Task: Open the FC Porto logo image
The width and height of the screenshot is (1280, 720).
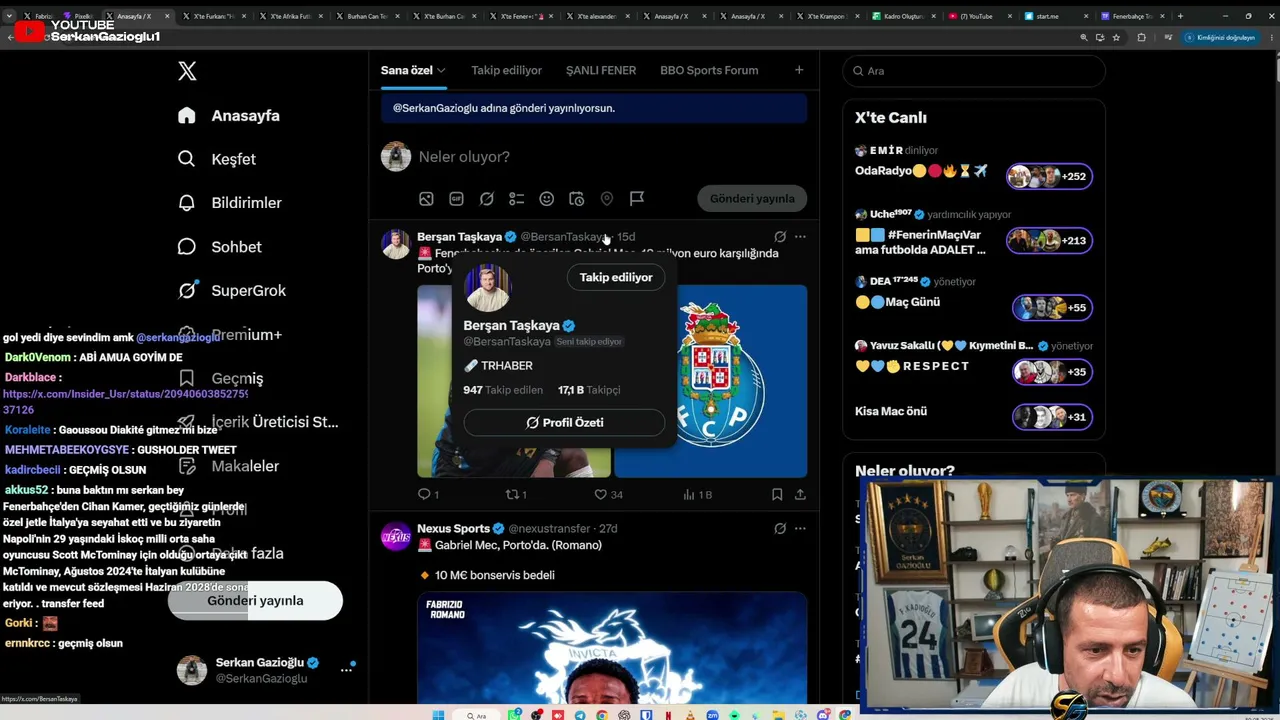Action: pos(711,381)
